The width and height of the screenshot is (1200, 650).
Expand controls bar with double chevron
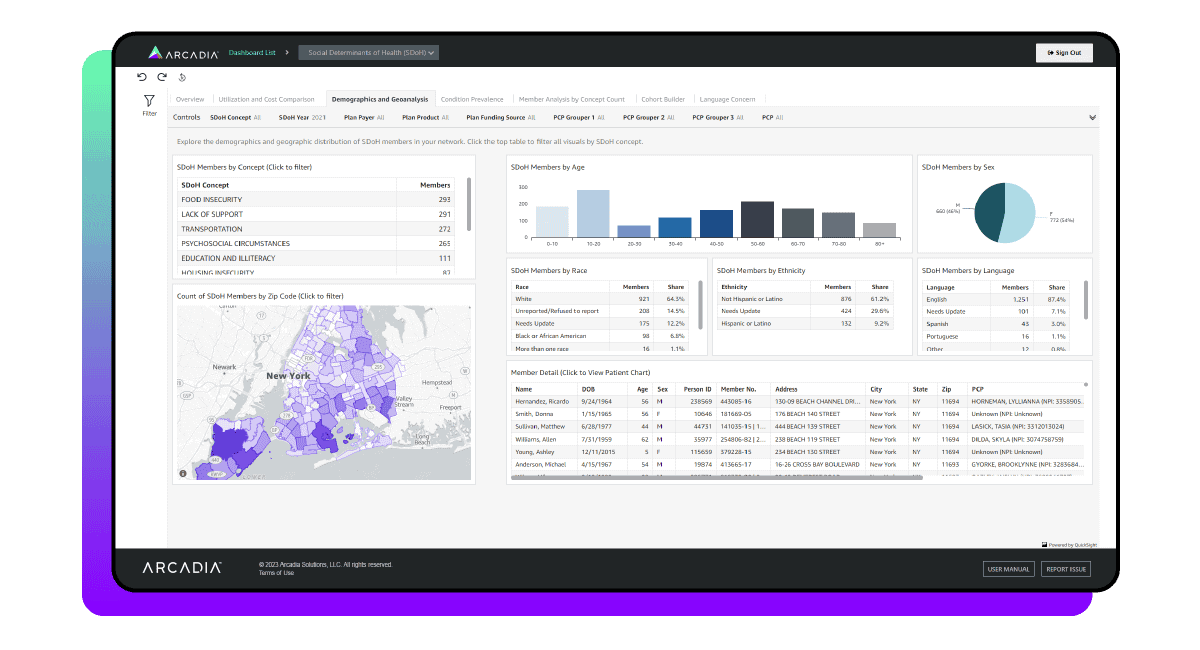pyautogui.click(x=1091, y=117)
